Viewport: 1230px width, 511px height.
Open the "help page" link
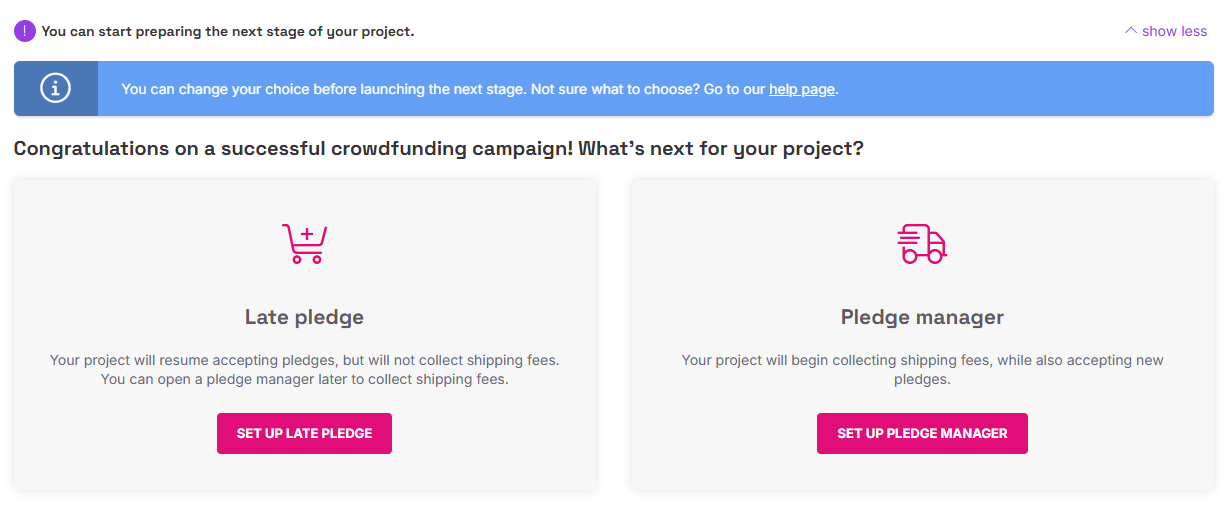[x=801, y=89]
